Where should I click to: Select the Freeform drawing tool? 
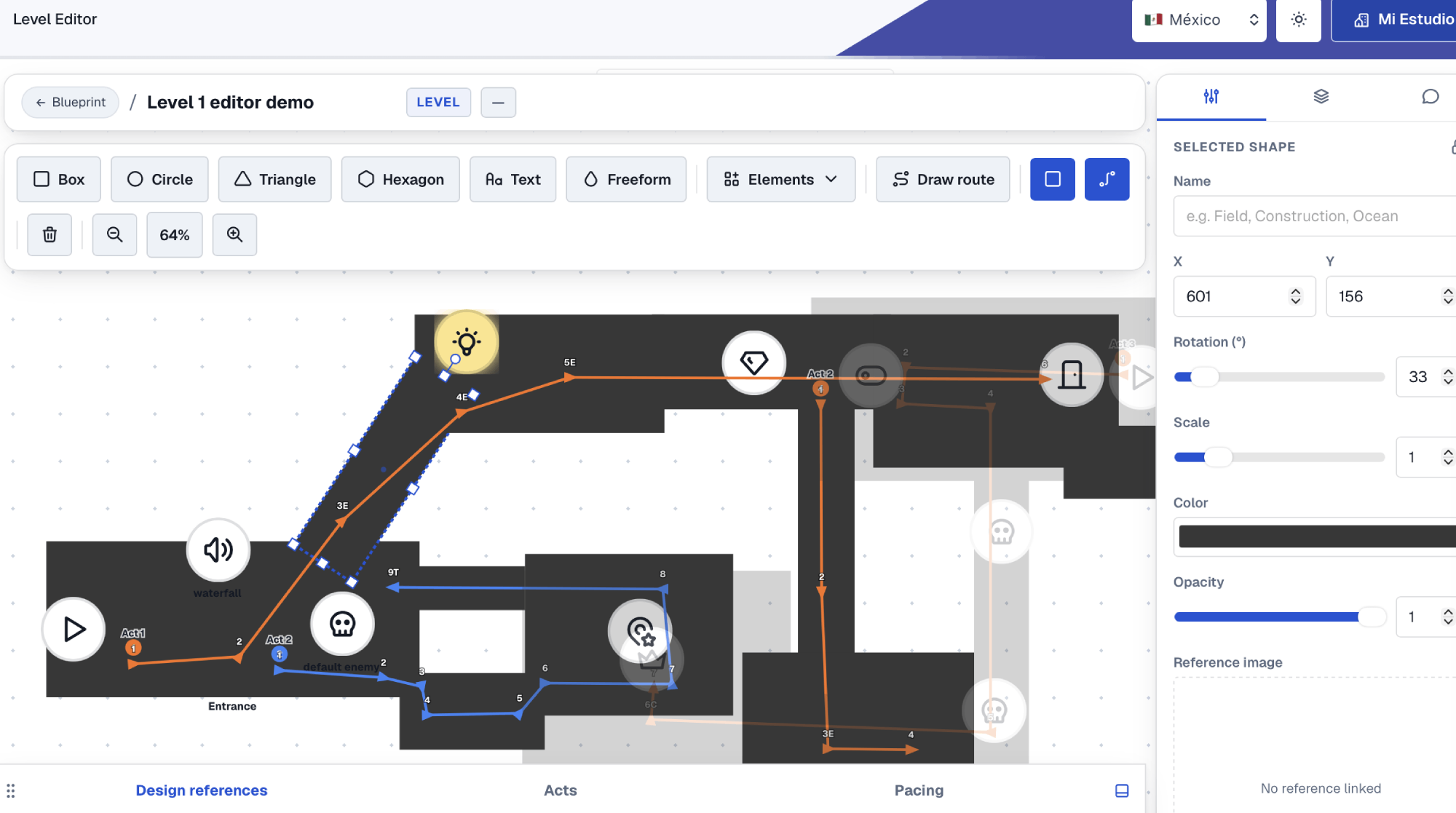pyautogui.click(x=626, y=179)
